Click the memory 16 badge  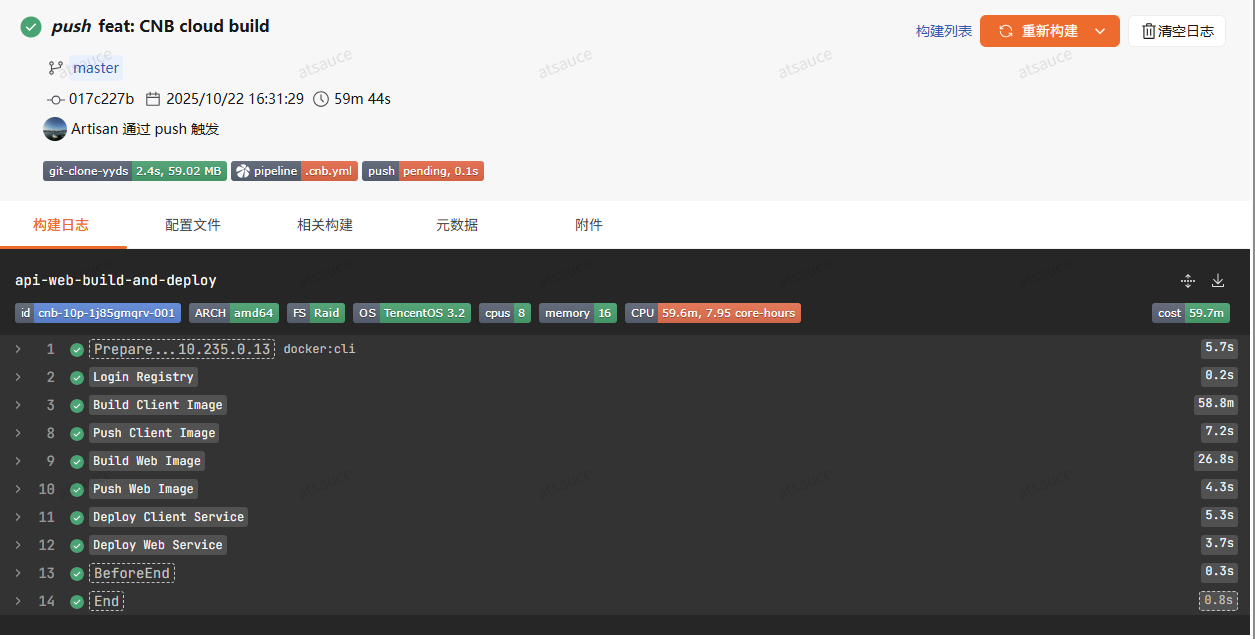(578, 313)
